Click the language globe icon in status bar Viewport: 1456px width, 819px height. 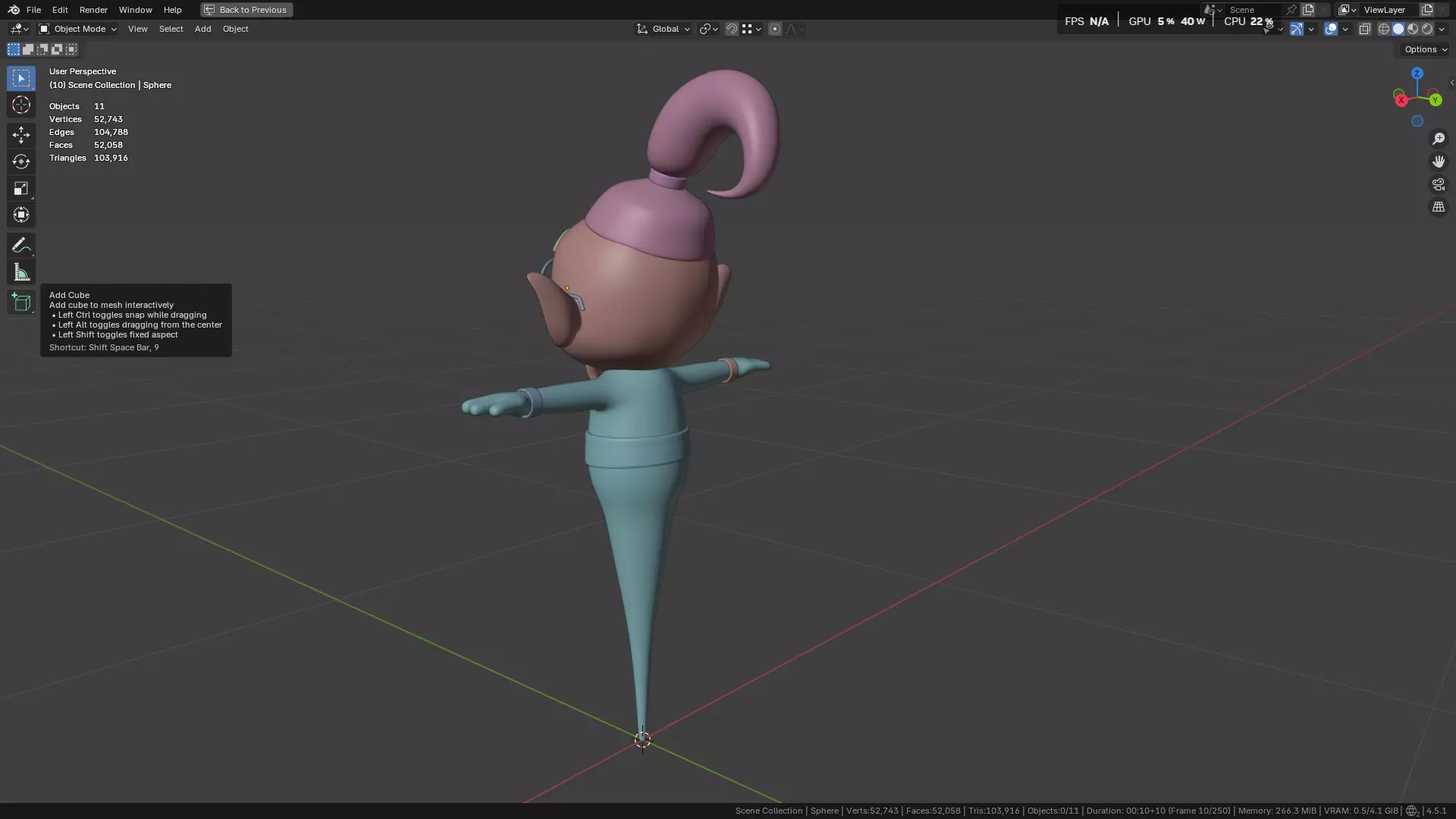pos(1412,811)
